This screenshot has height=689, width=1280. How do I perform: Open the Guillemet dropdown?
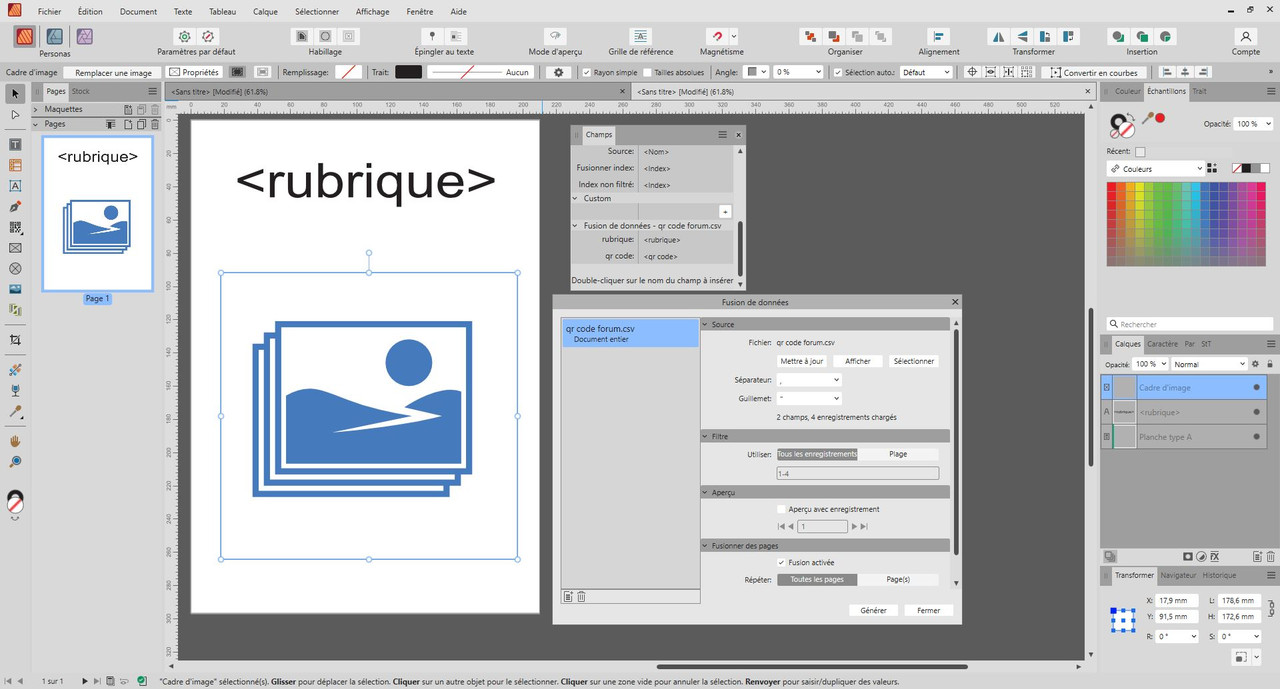click(x=808, y=398)
